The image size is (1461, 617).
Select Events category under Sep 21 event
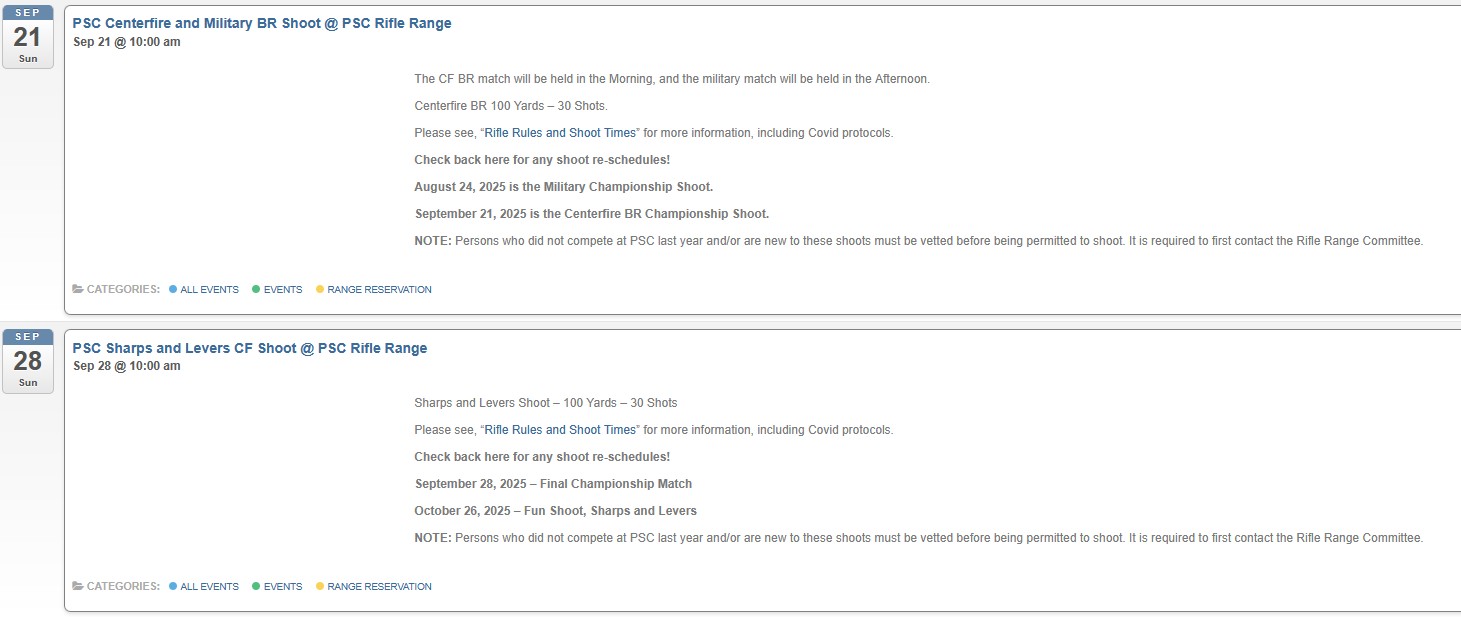[283, 290]
